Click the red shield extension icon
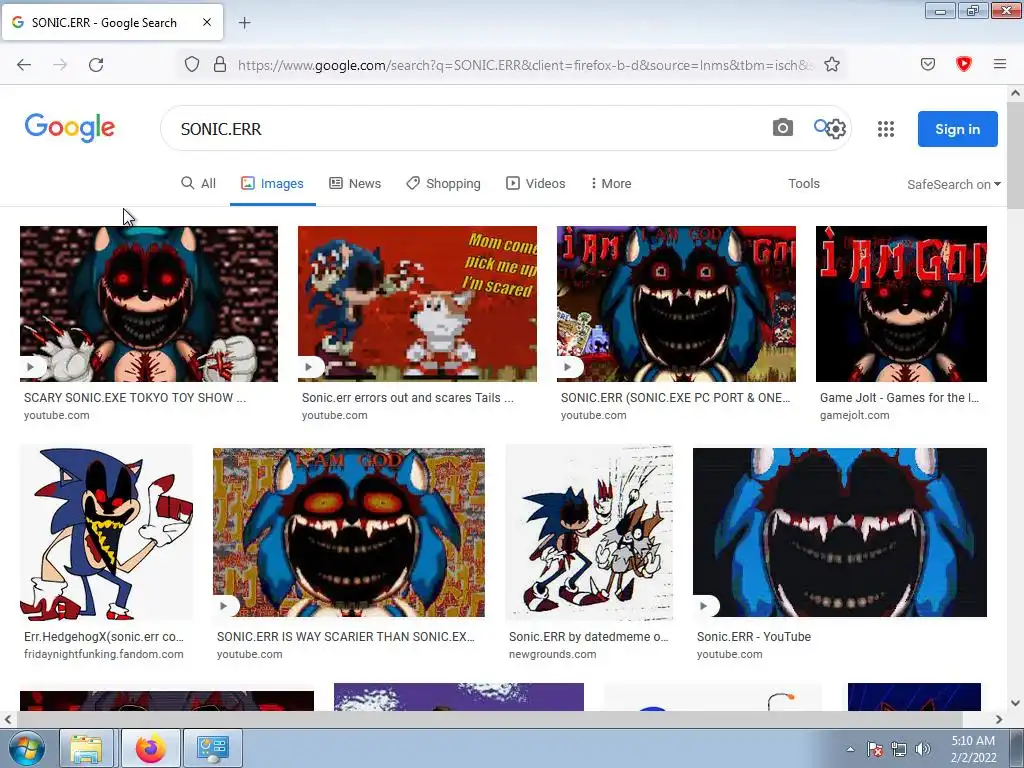This screenshot has height=768, width=1024. click(x=963, y=64)
